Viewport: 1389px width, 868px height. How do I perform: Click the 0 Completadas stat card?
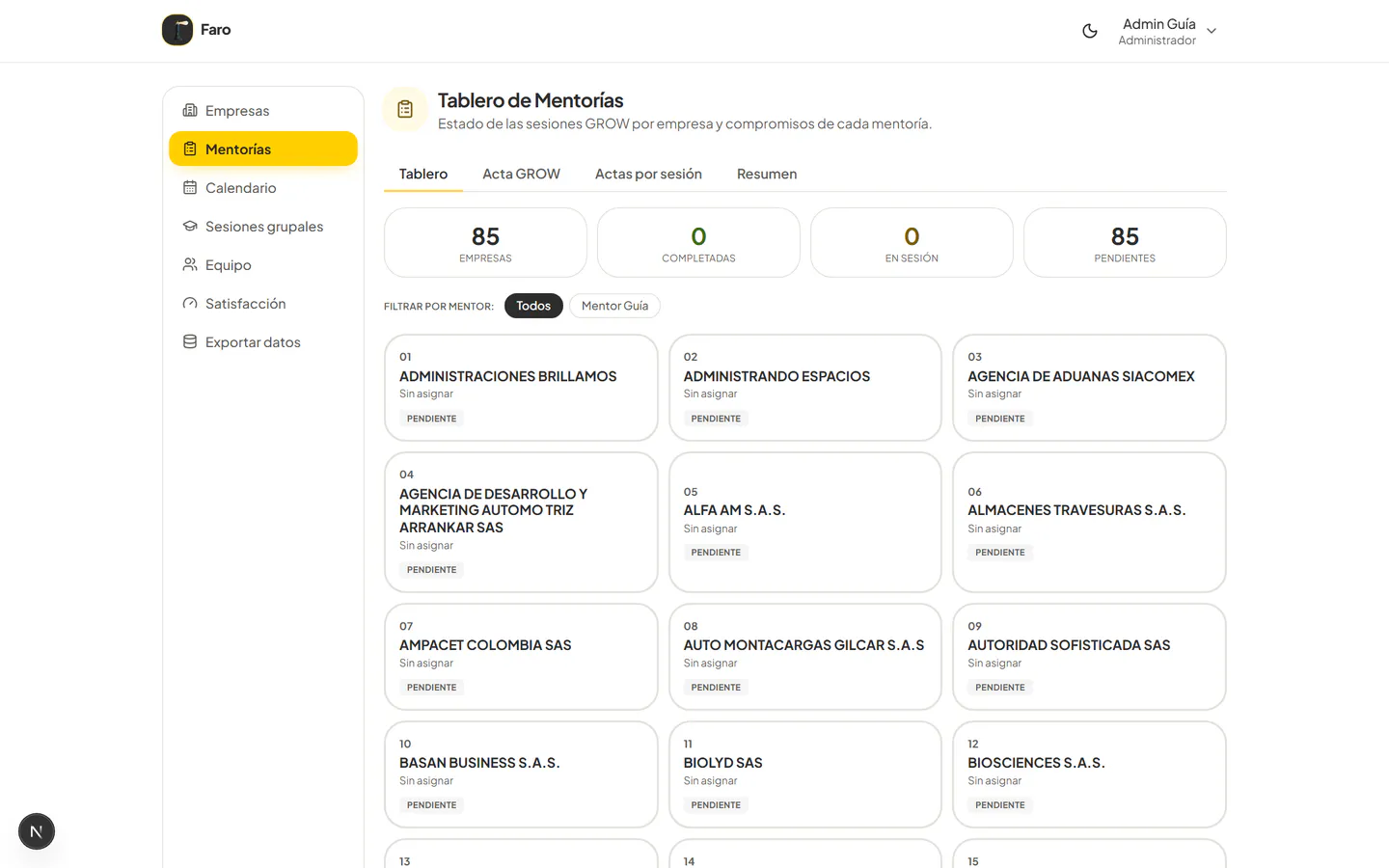tap(698, 243)
